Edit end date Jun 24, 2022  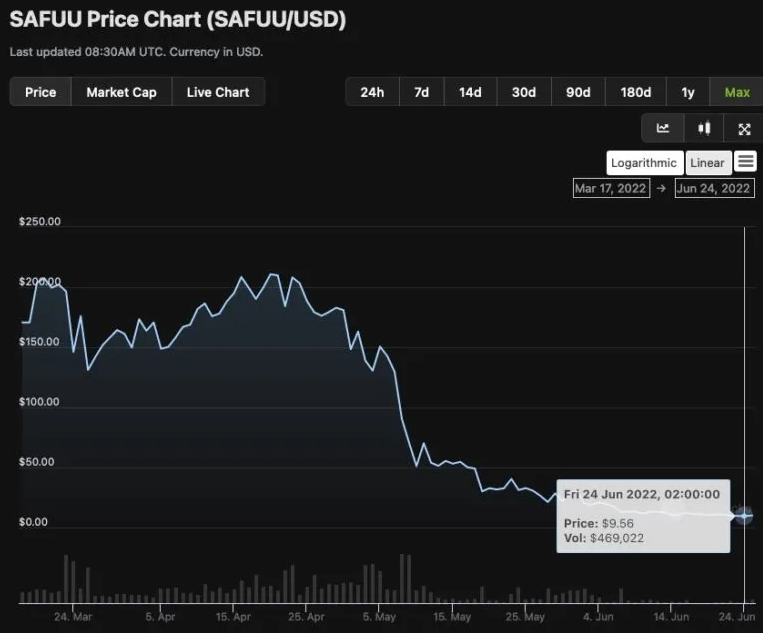coord(714,188)
